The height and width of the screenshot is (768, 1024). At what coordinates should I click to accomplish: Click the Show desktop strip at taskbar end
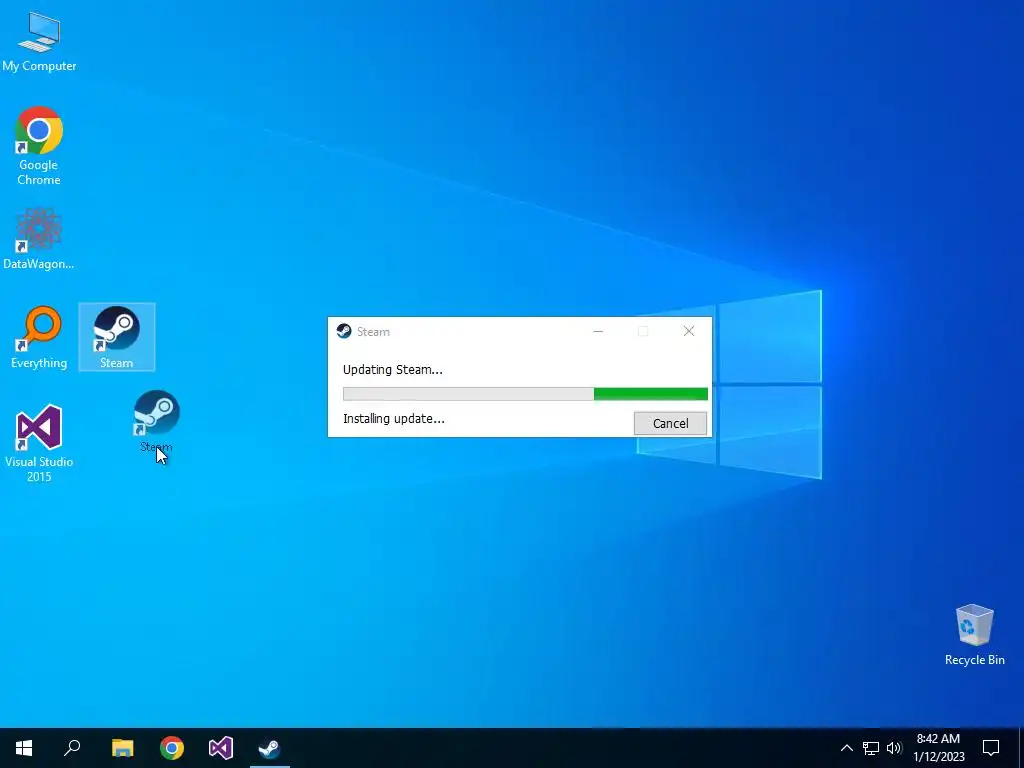(1021, 748)
